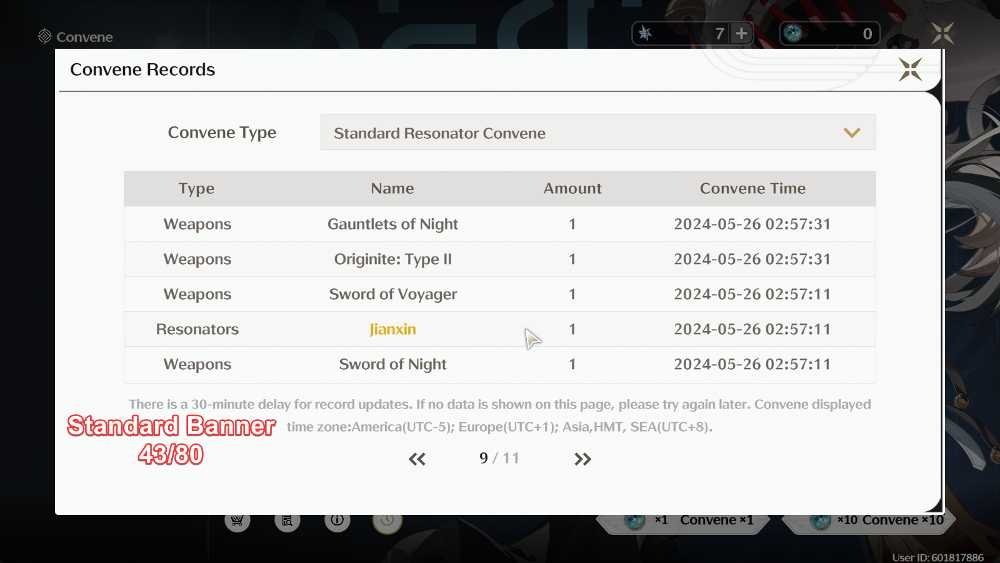Click the Lustrous Tide currency icon

click(x=793, y=33)
